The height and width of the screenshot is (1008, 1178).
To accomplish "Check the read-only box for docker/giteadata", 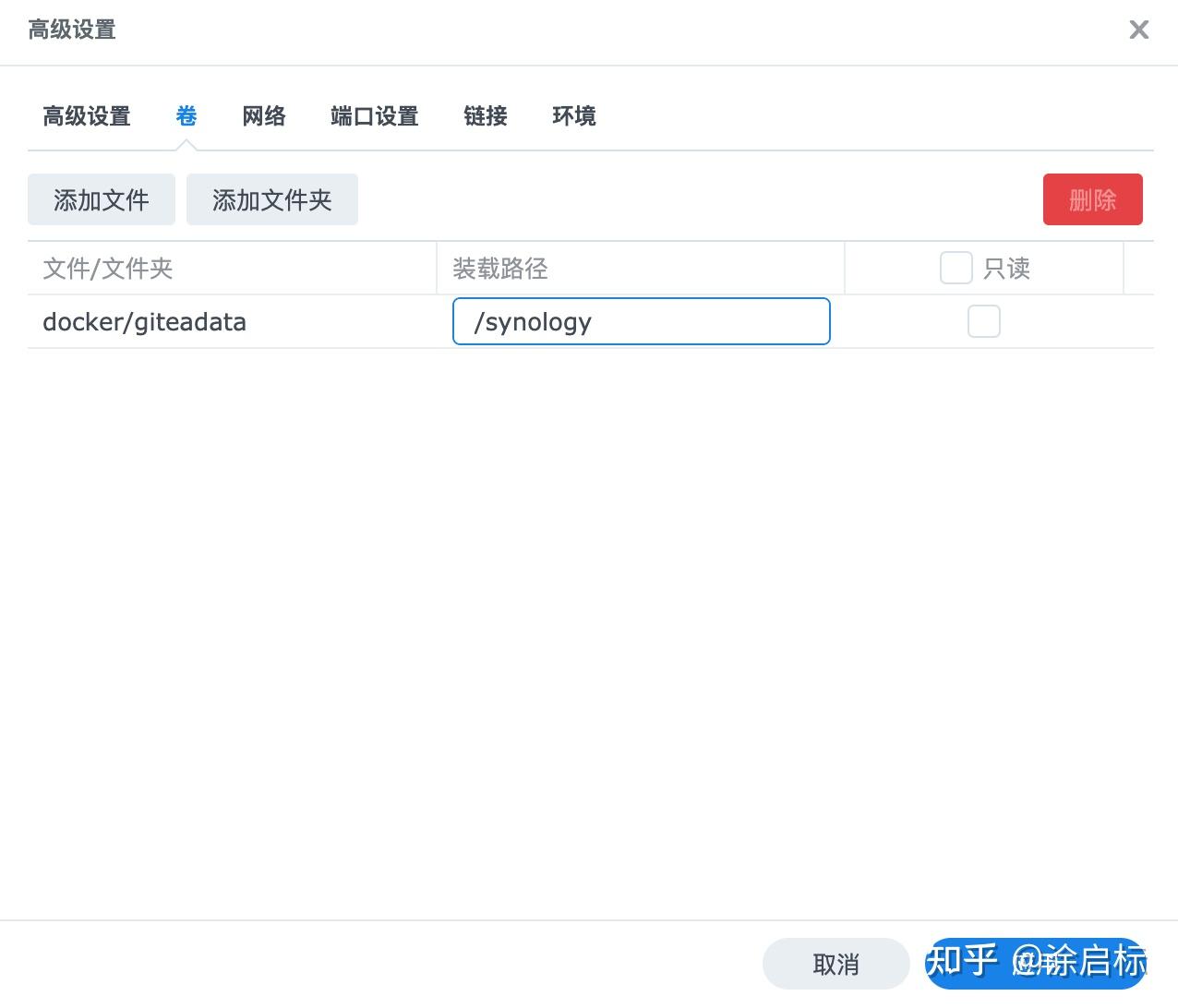I will (983, 321).
